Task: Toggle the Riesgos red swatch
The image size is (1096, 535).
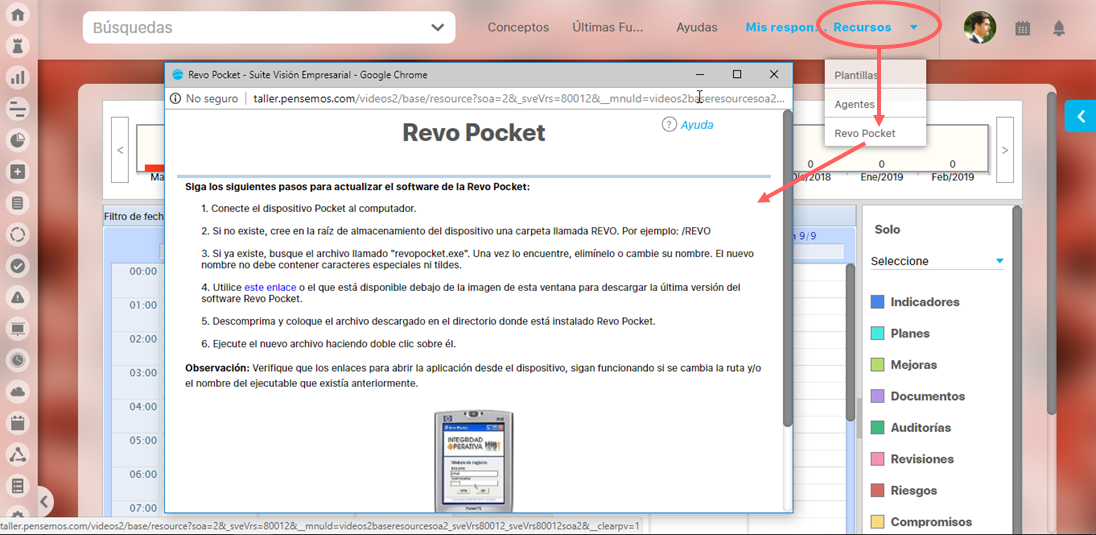Action: click(x=877, y=491)
